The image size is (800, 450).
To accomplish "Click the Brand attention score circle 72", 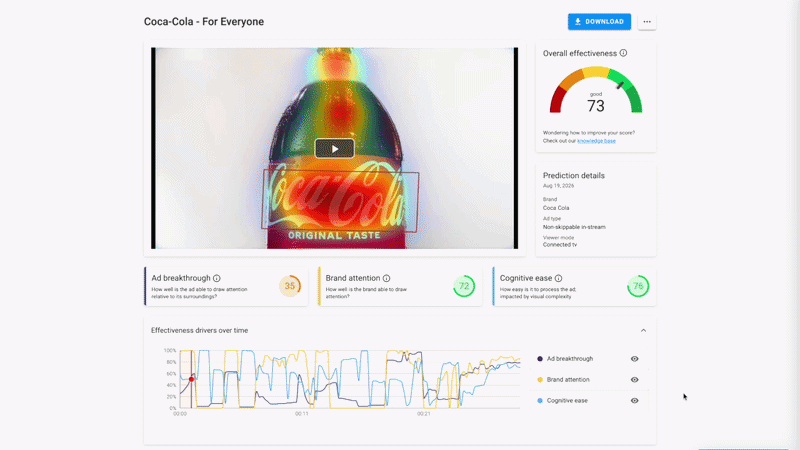I will pos(464,286).
